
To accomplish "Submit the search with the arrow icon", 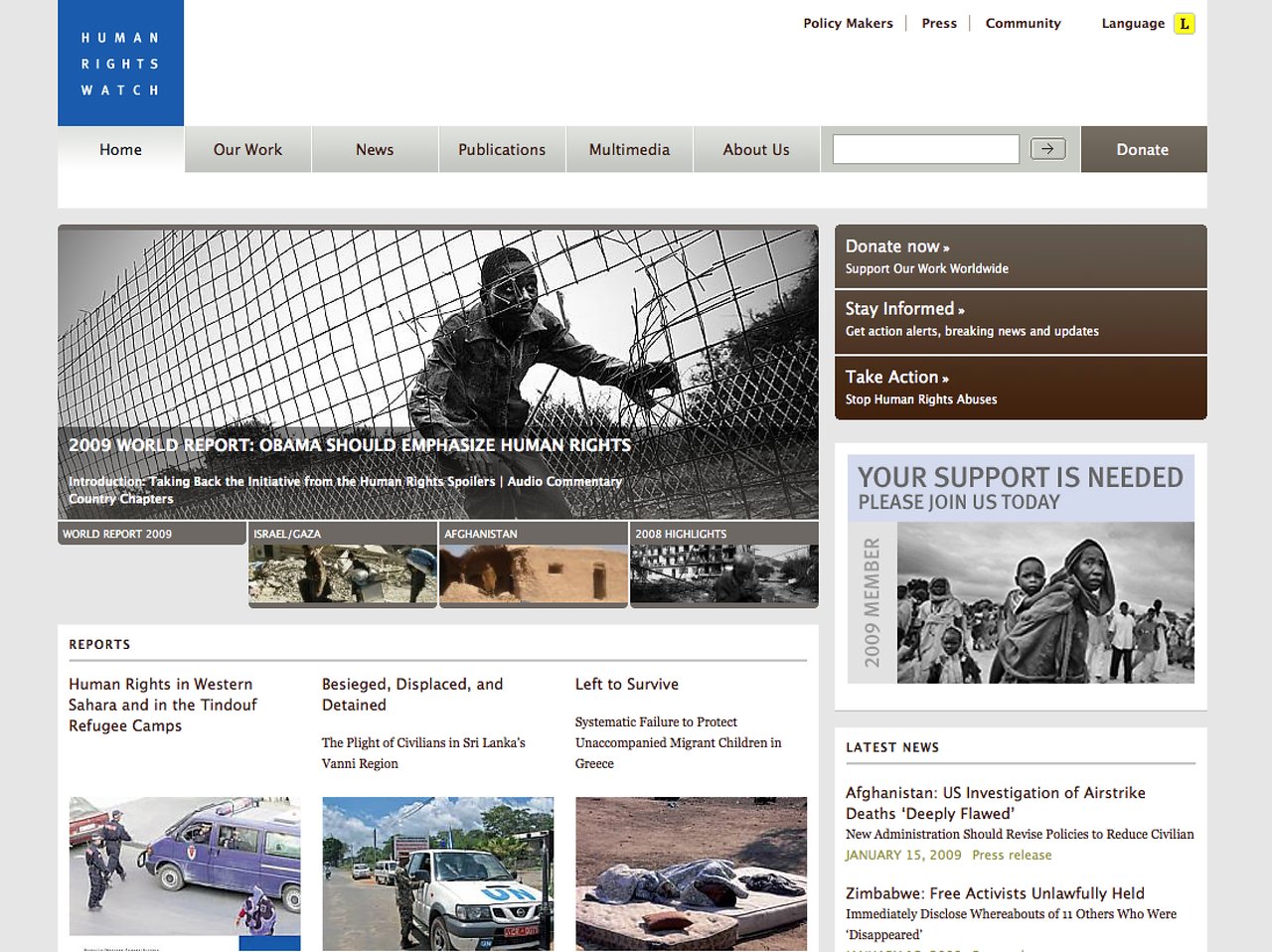I will [x=1047, y=148].
